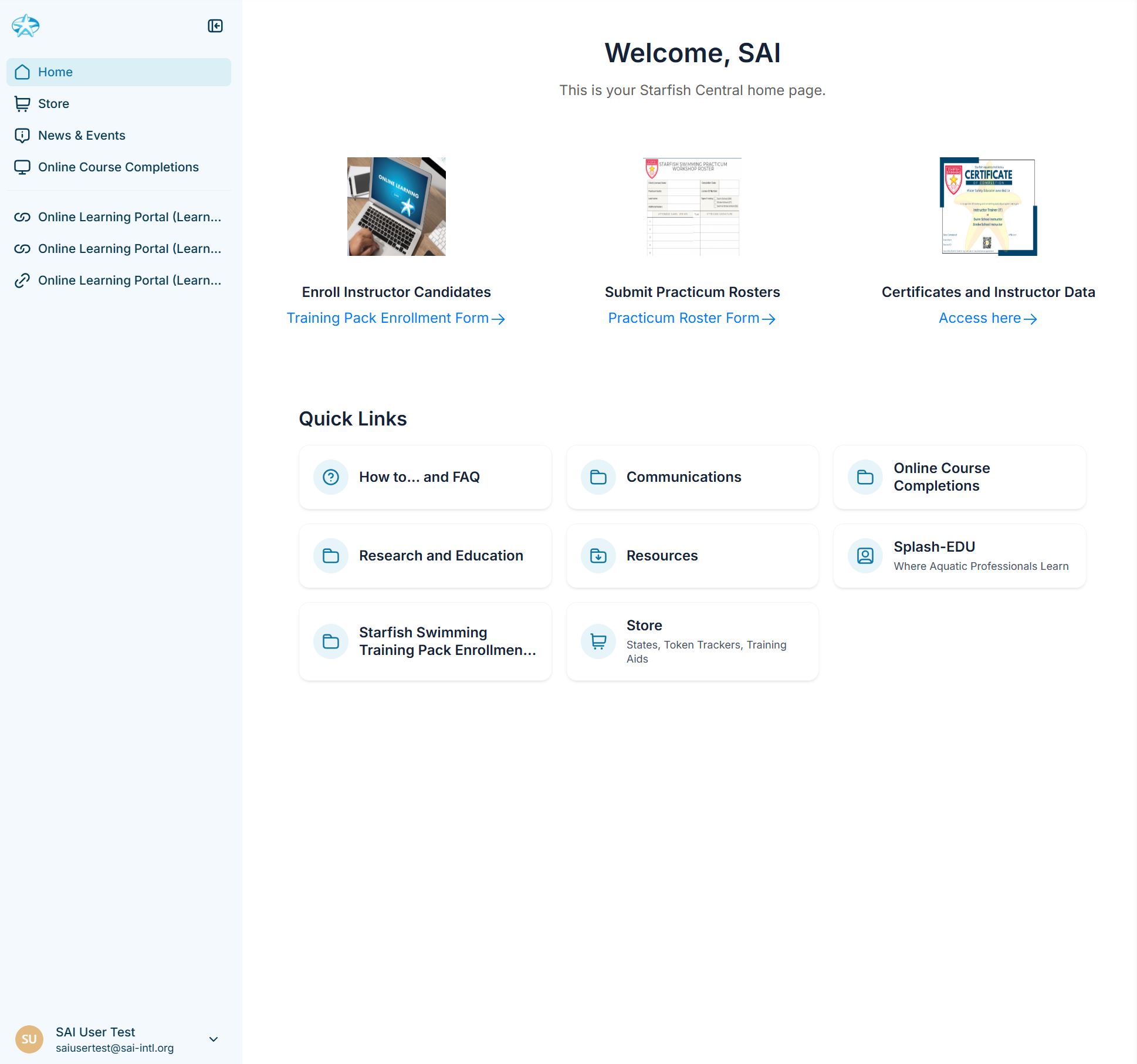
Task: Go to News & Events in sidebar
Action: tap(82, 136)
